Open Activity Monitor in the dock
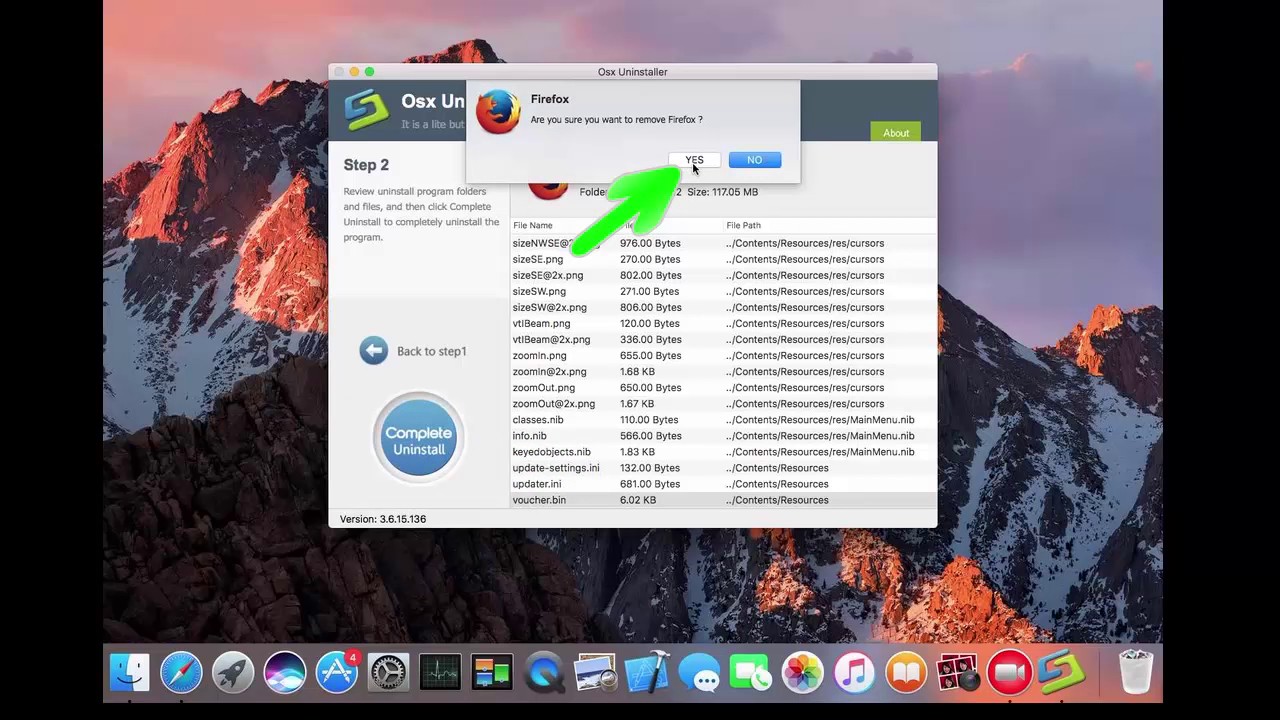This screenshot has width=1280, height=720. click(x=440, y=671)
